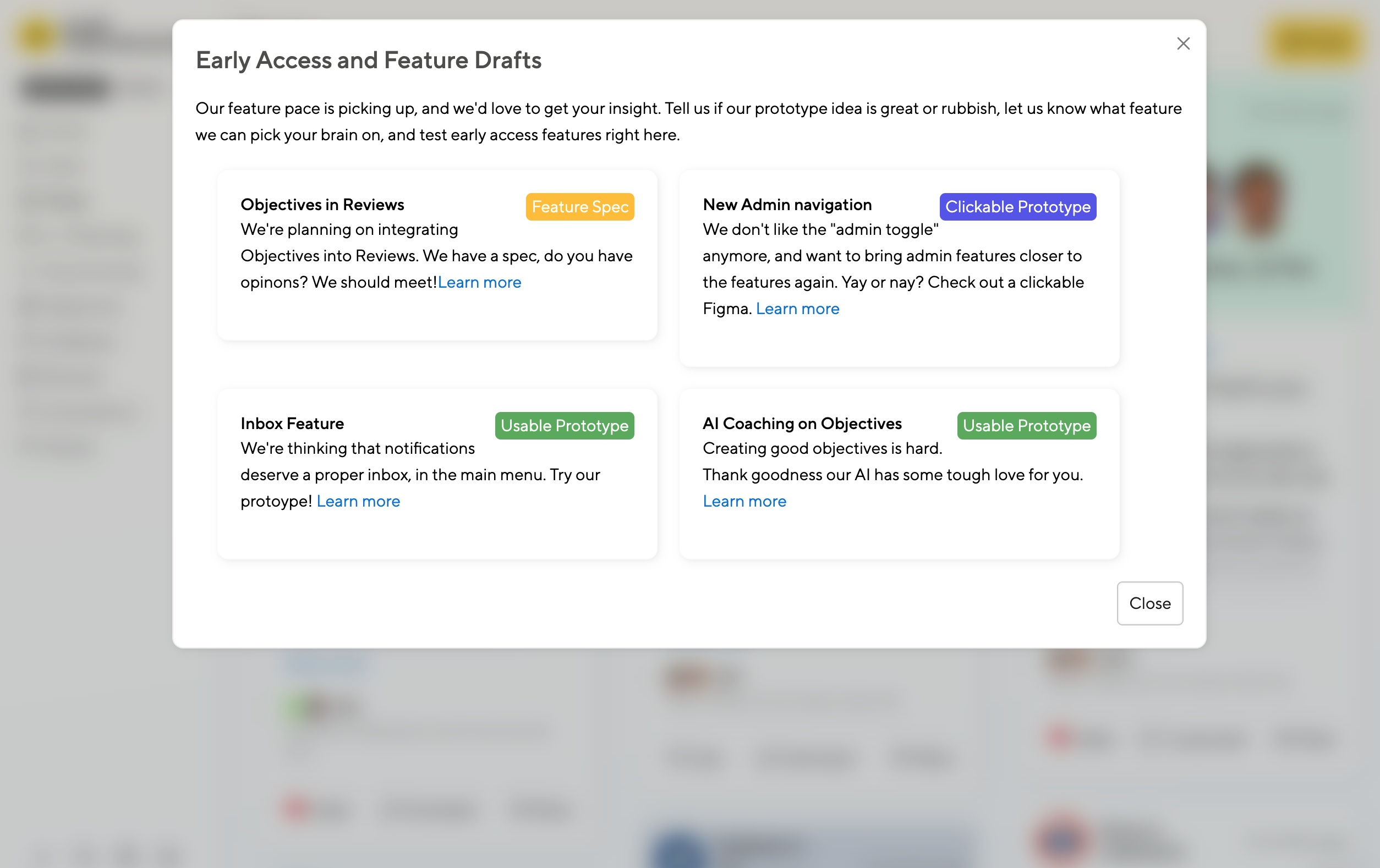Click the blurred yellow logo behind the dialog

point(38,36)
